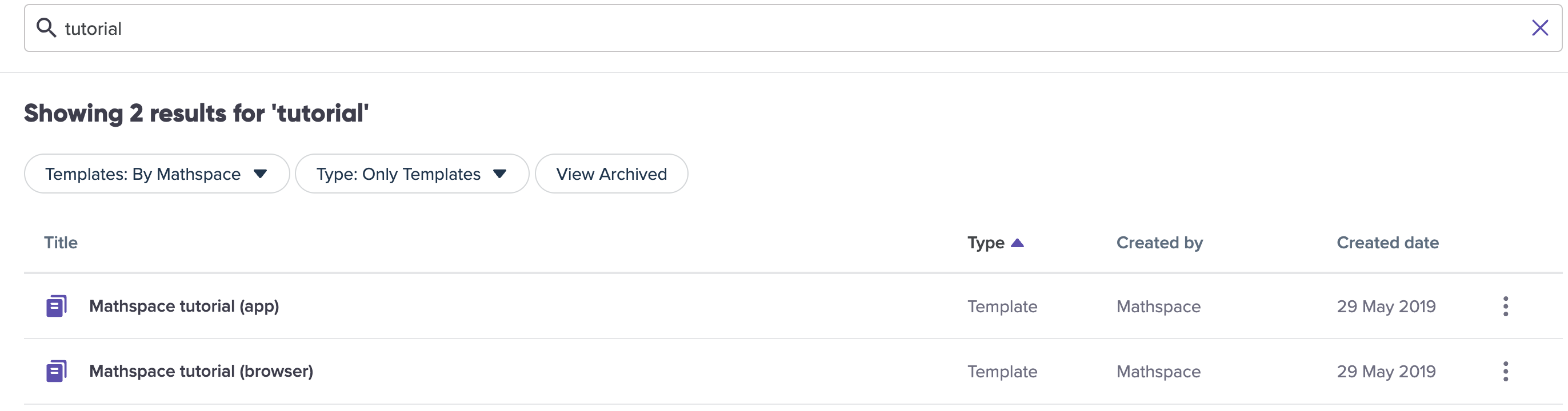Viewport: 1568px width, 411px height.
Task: Open the three-dot menu for Mathspace tutorial (browser)
Action: point(1505,371)
